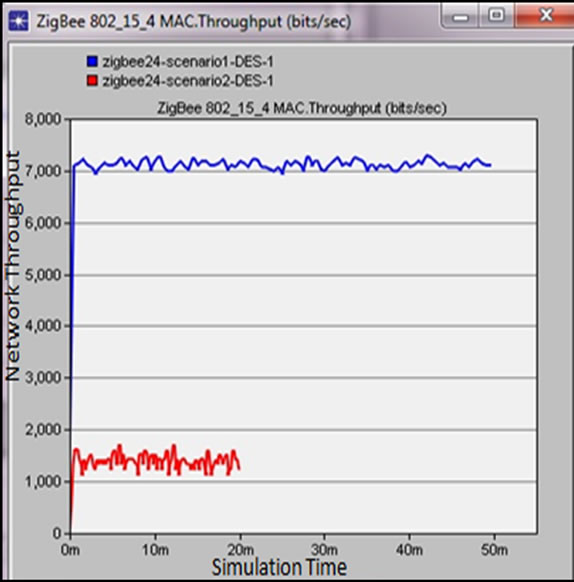Click the 7,000 y-axis tick label
Image resolution: width=574 pixels, height=582 pixels.
(43, 171)
